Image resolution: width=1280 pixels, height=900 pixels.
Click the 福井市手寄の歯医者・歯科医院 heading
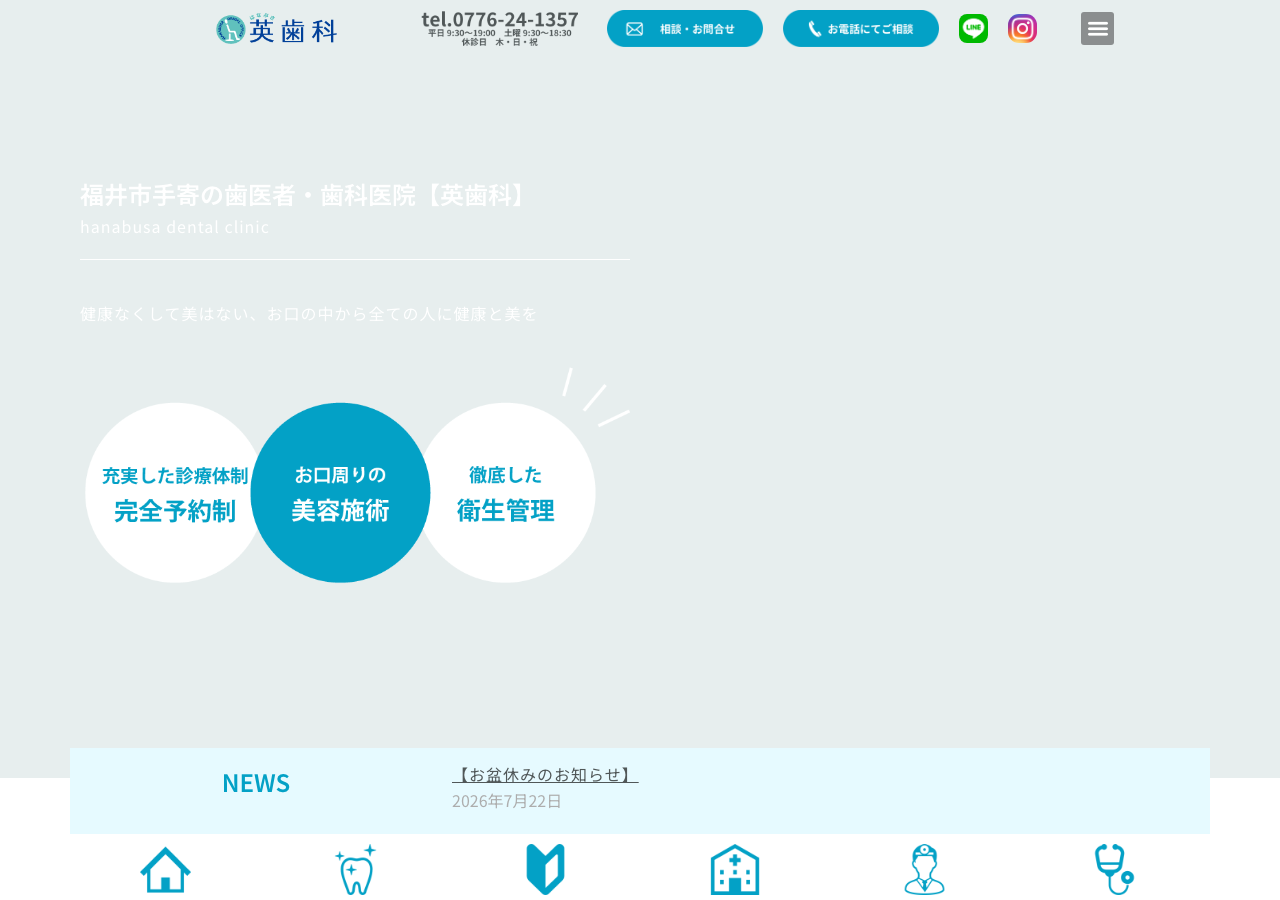pos(305,195)
